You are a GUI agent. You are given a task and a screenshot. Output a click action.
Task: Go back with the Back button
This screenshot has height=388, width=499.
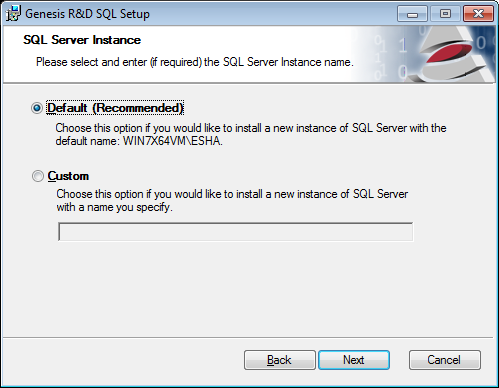tap(279, 360)
